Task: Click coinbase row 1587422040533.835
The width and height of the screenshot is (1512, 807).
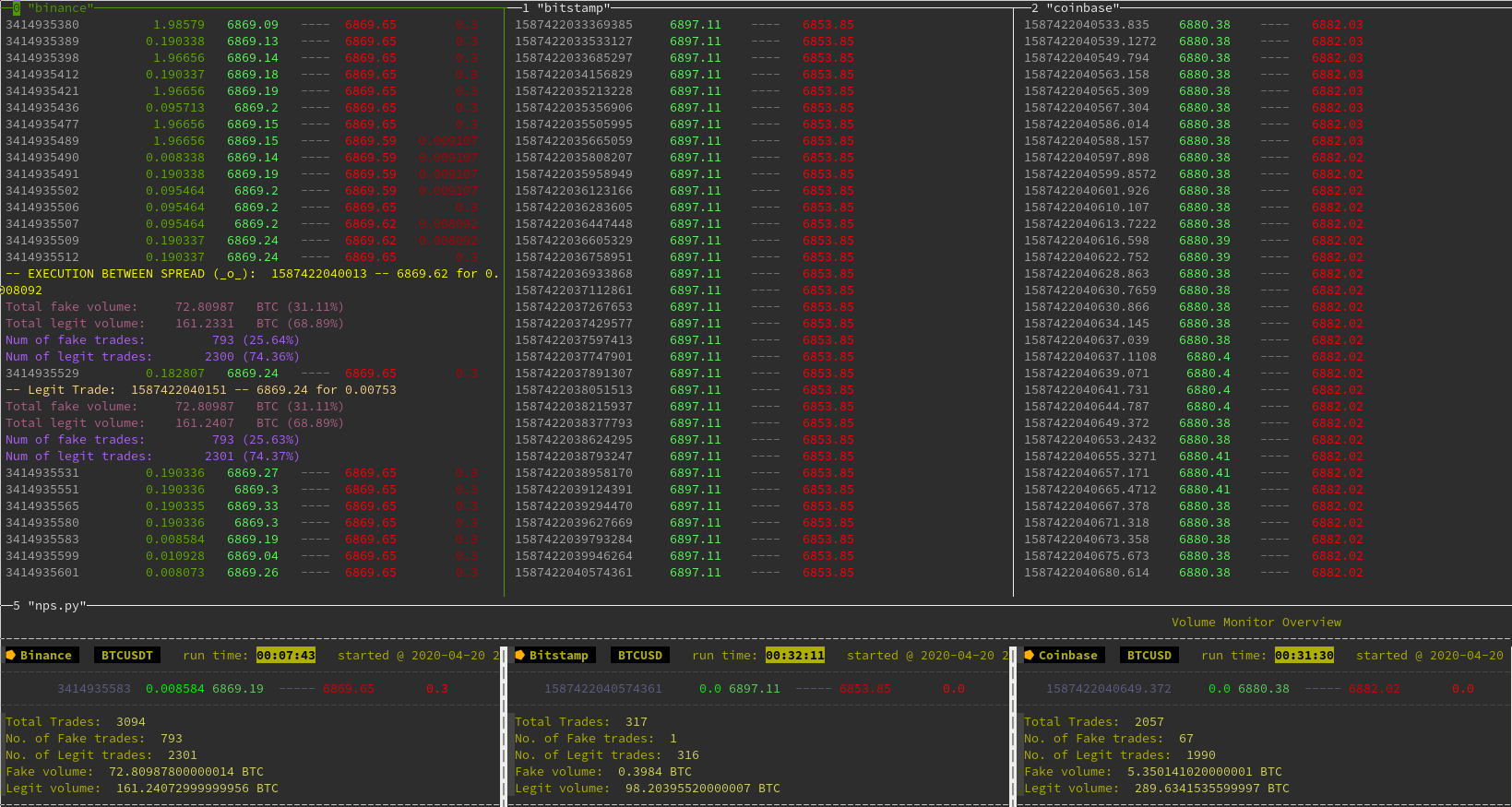Action: [x=1194, y=25]
